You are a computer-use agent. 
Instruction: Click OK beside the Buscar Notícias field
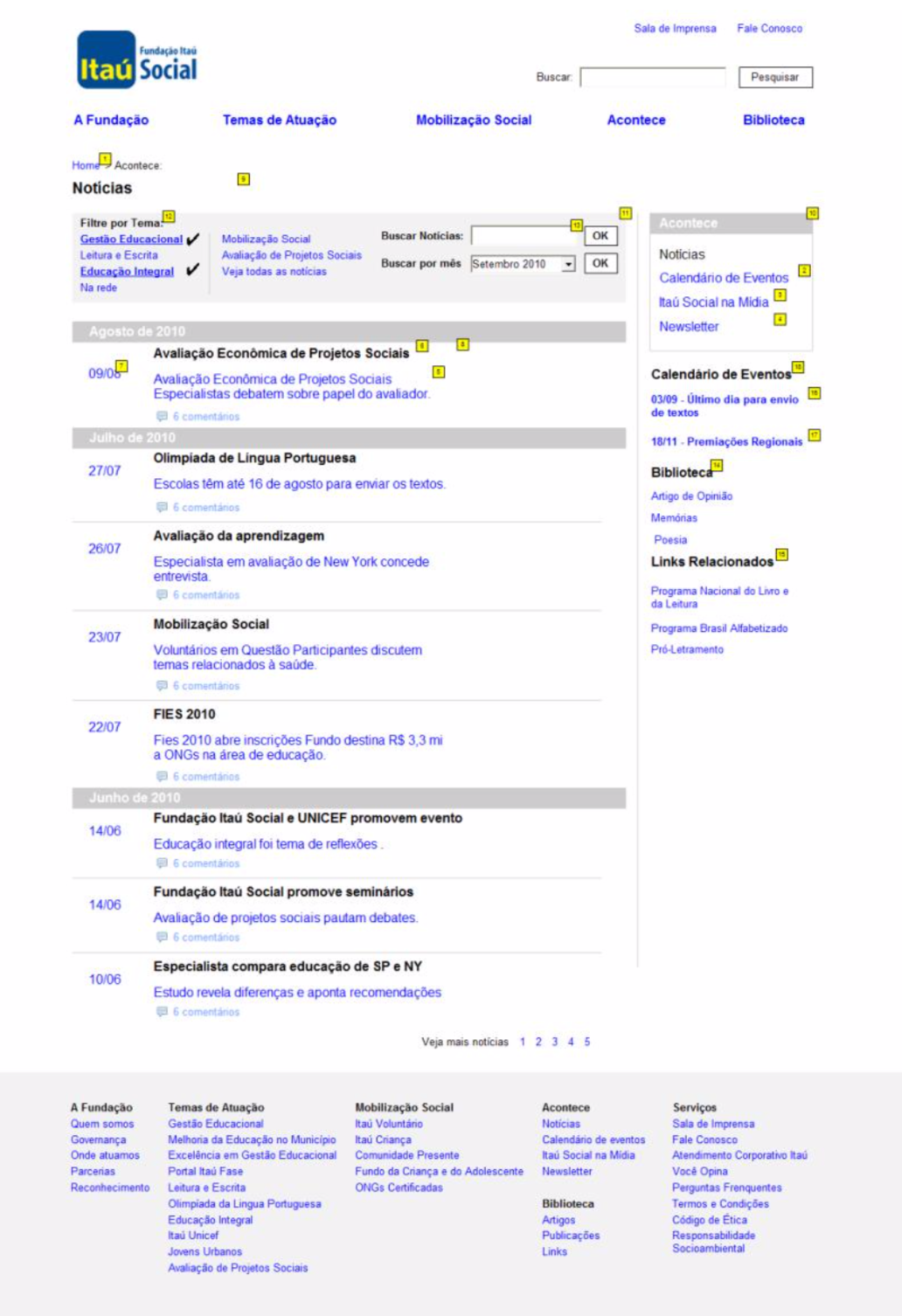pyautogui.click(x=600, y=236)
